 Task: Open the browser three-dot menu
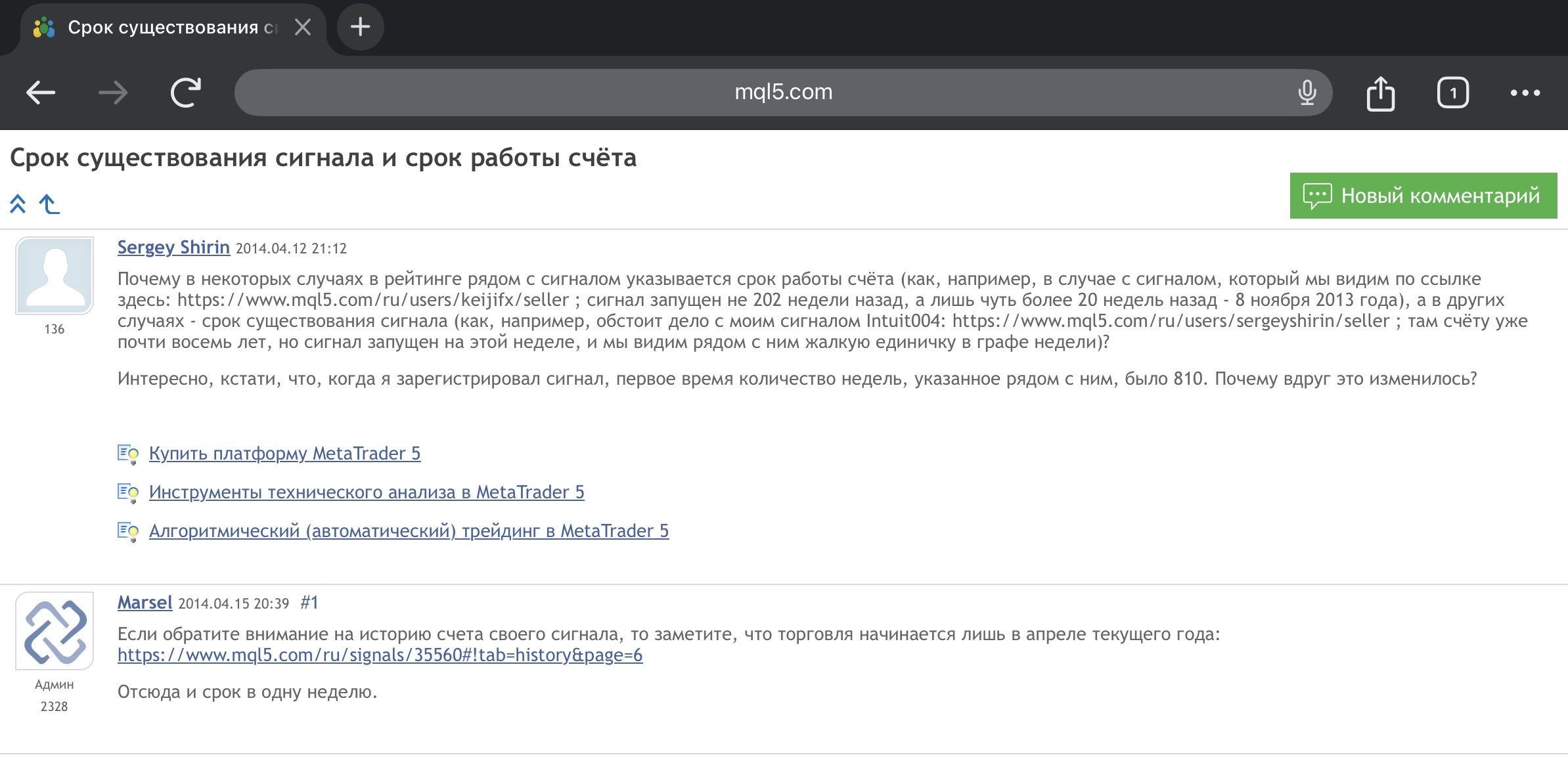pos(1525,93)
